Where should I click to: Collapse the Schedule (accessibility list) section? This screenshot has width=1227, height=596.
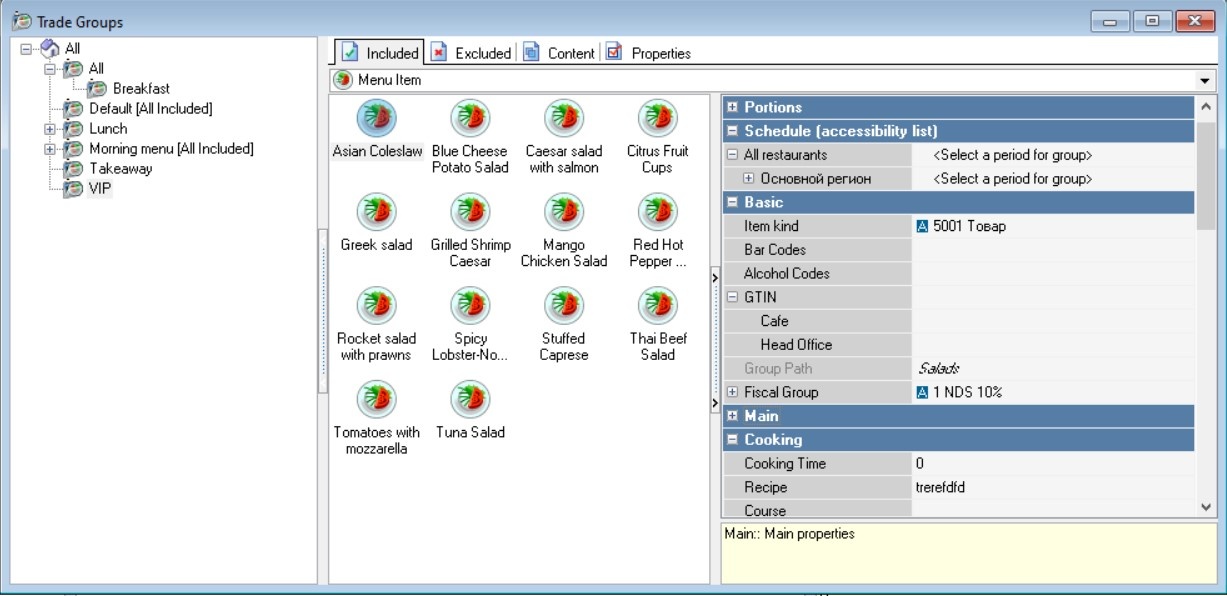point(732,131)
